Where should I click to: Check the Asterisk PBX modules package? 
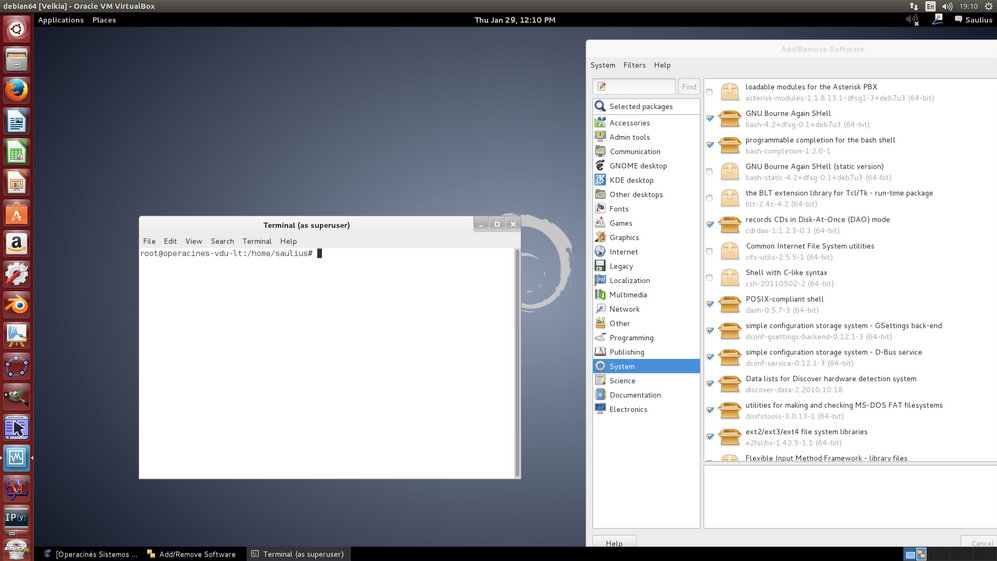click(710, 92)
